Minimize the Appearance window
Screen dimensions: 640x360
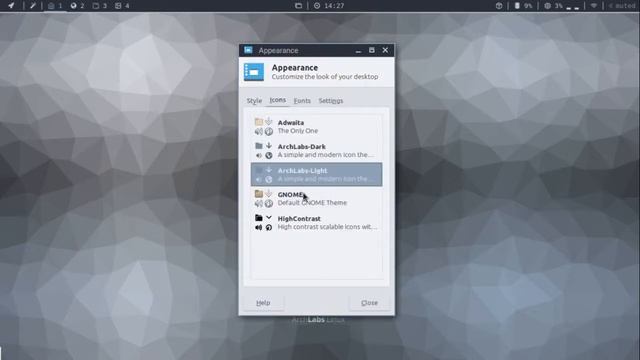pyautogui.click(x=358, y=50)
